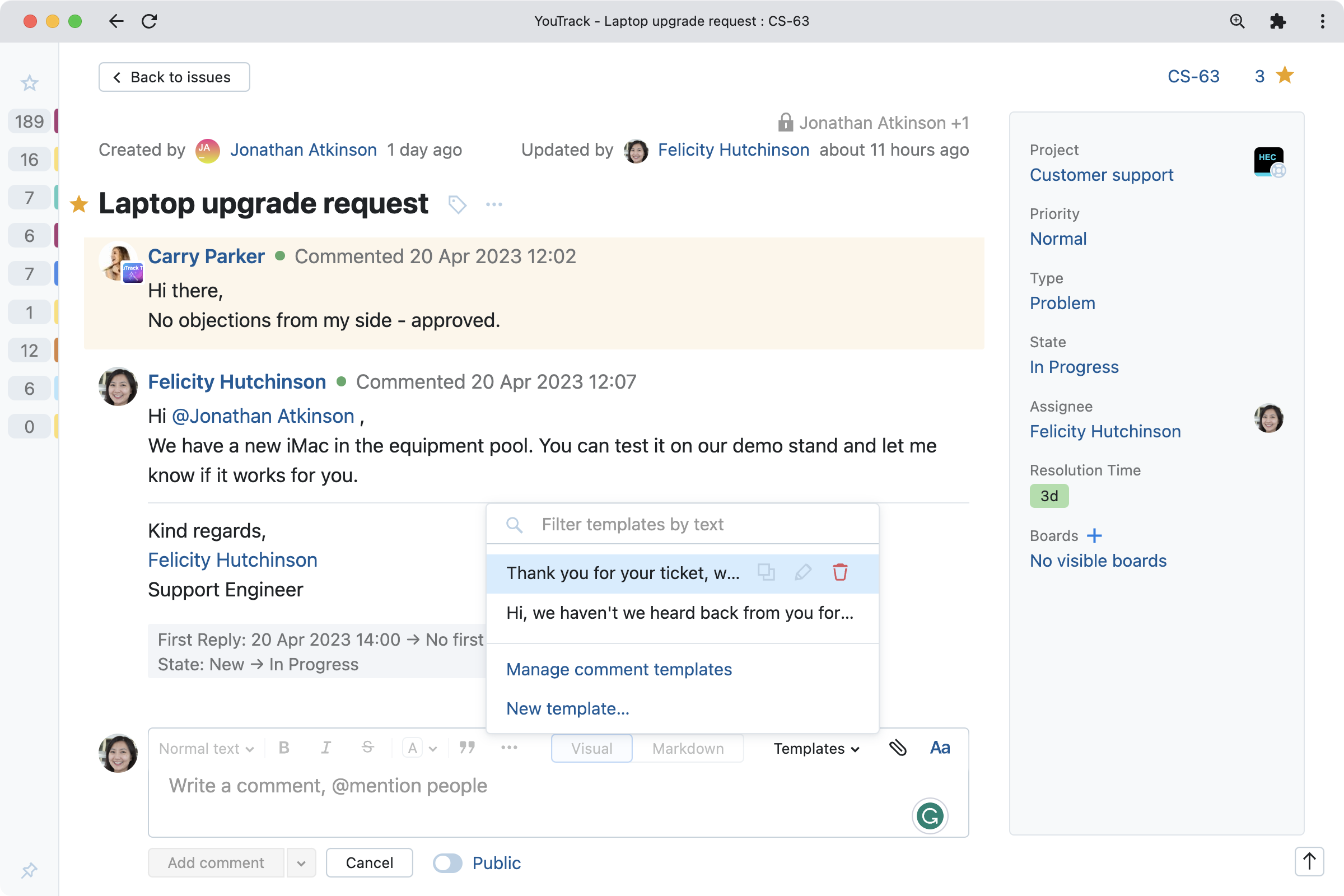Viewport: 1344px width, 896px height.
Task: Go back using the browser back arrow
Action: pyautogui.click(x=116, y=21)
